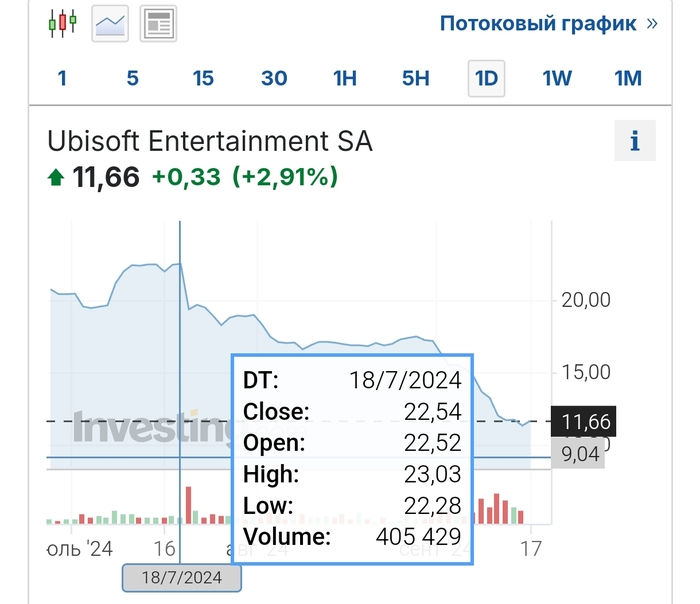Click the 18/7/2024 date marker on axis
Viewport: 700px width, 604px height.
click(x=181, y=578)
